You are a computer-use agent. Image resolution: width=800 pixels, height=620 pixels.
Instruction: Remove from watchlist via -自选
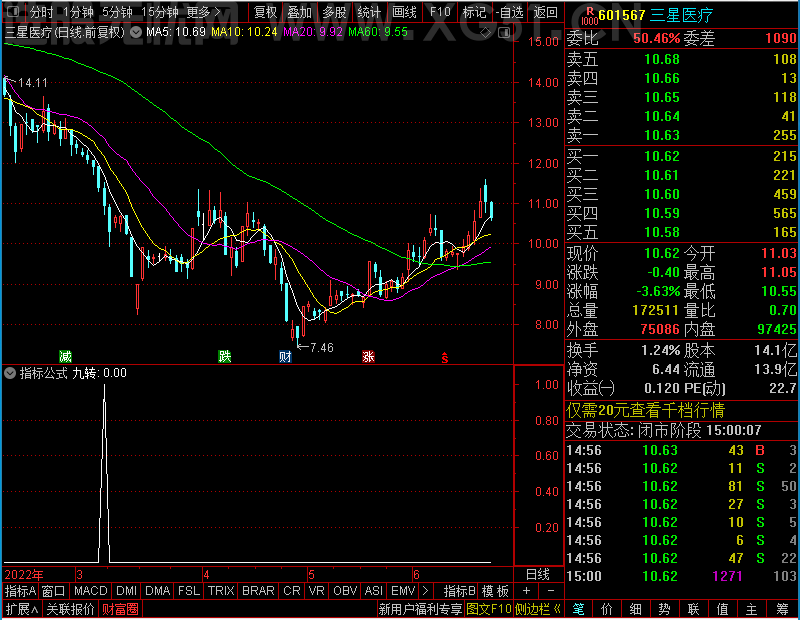click(x=509, y=12)
